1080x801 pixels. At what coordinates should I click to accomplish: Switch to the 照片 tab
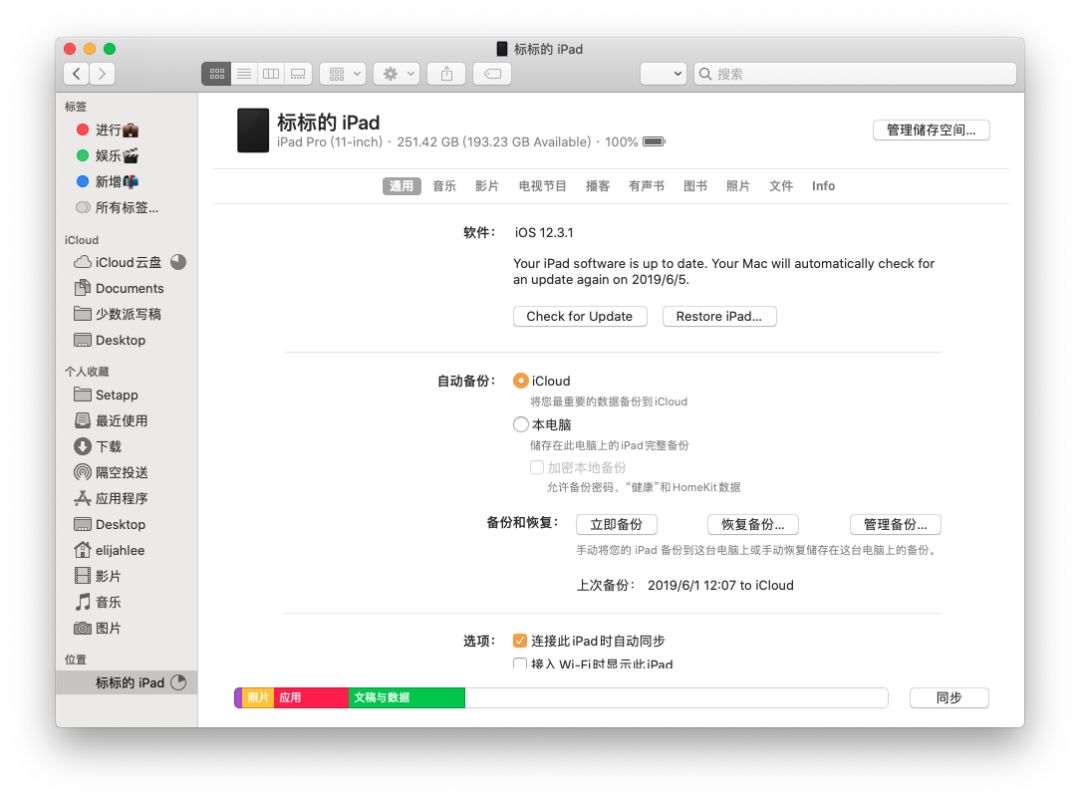pos(738,186)
